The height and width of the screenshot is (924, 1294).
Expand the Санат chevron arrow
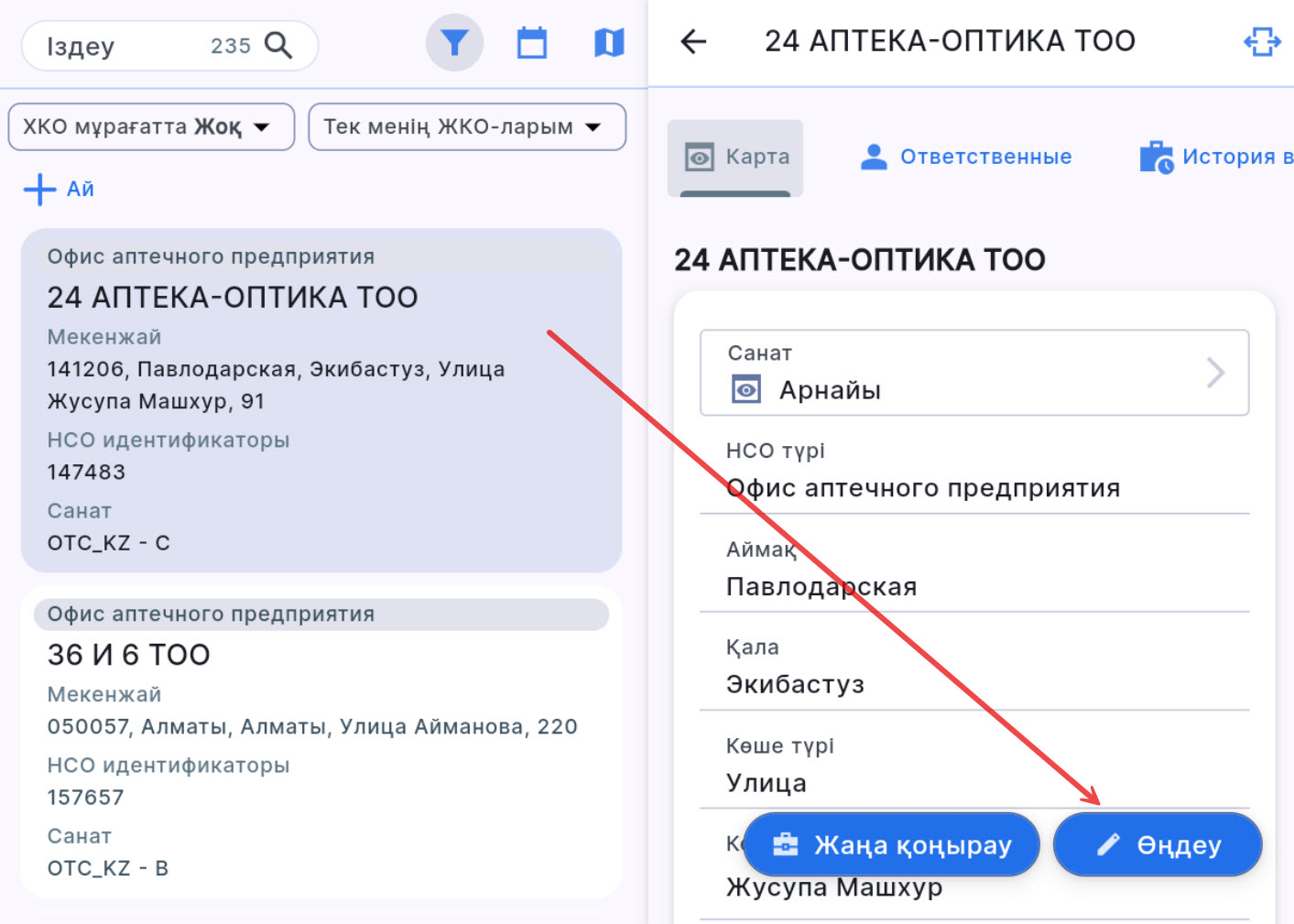click(1215, 373)
